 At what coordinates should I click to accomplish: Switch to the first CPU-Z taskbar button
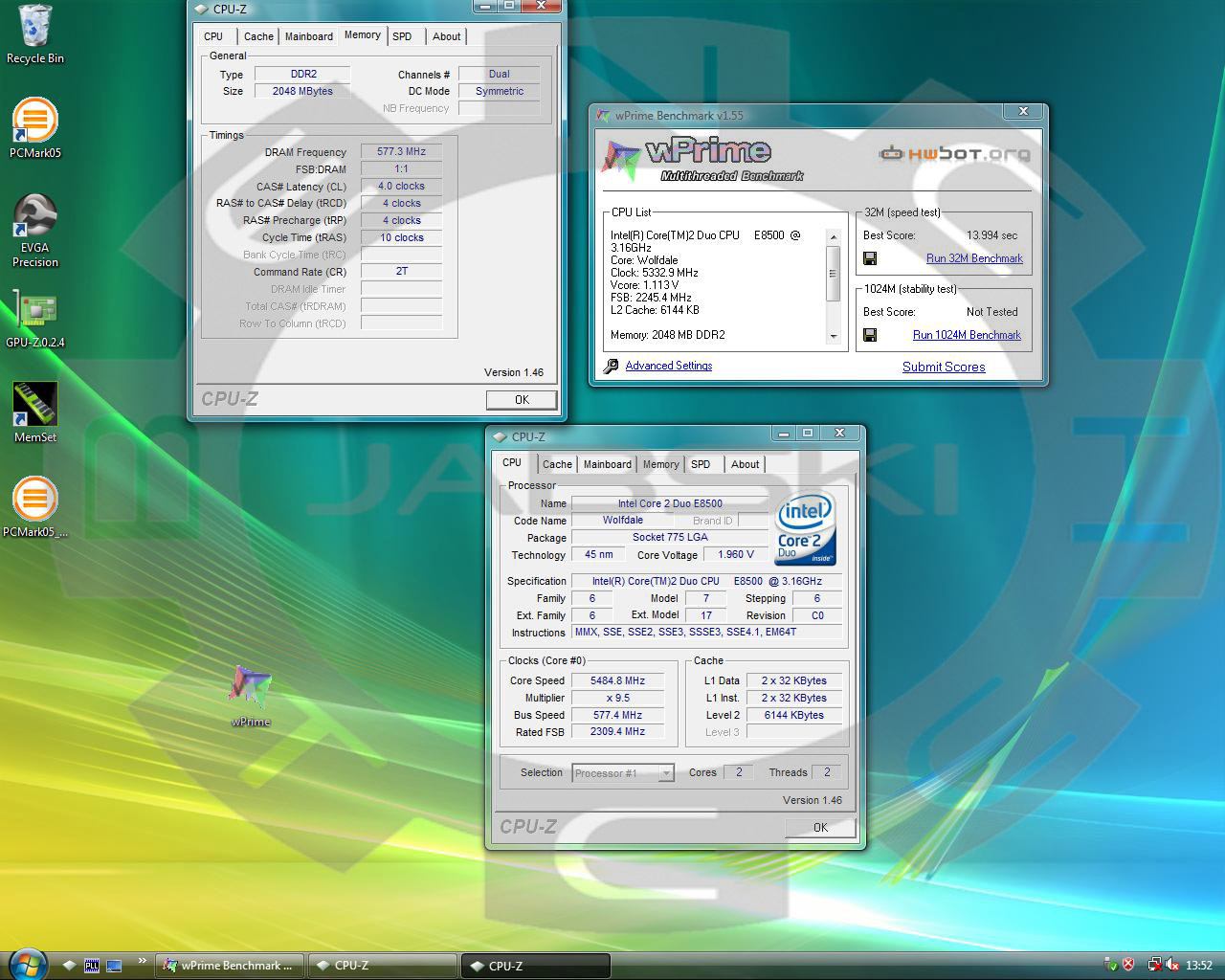[383, 966]
